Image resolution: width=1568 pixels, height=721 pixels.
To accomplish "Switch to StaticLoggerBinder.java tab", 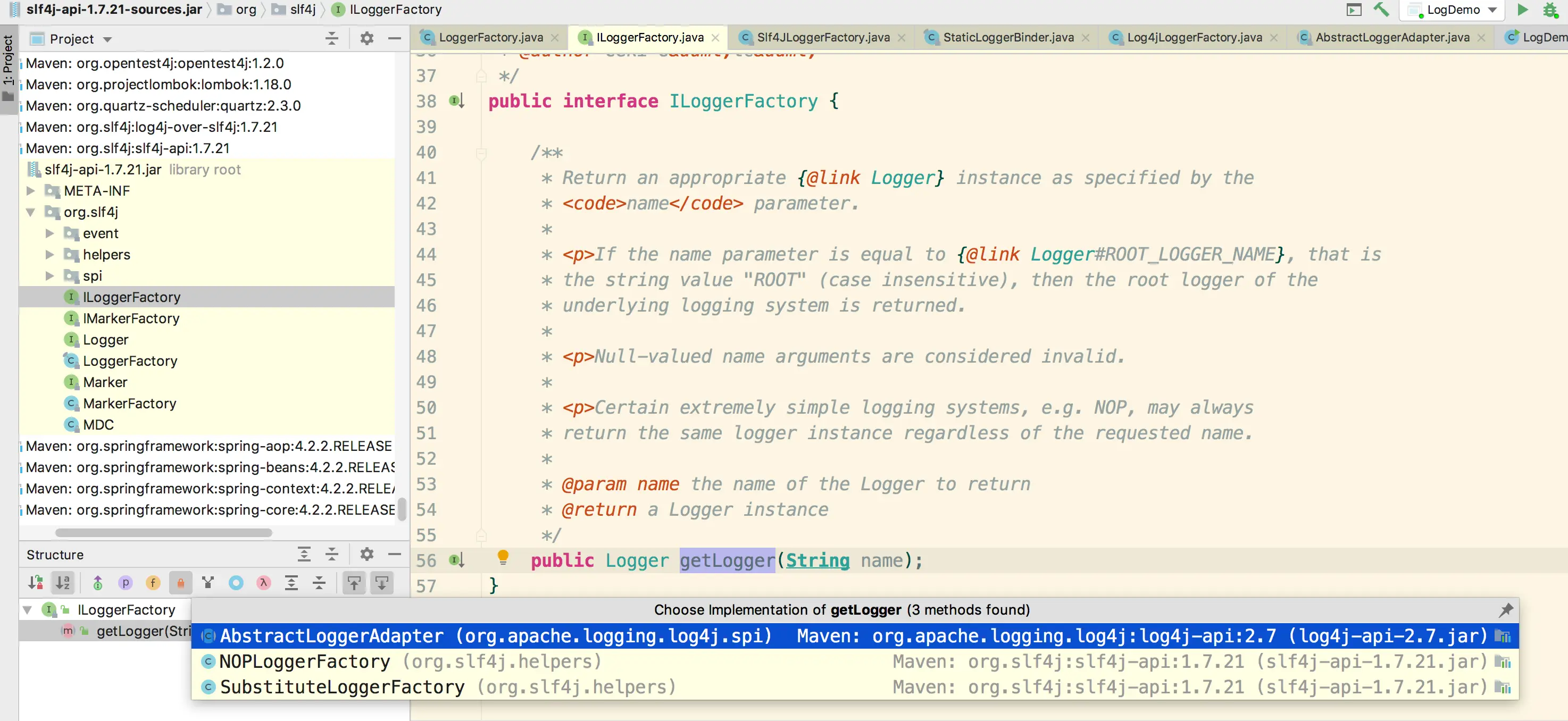I will [1008, 38].
